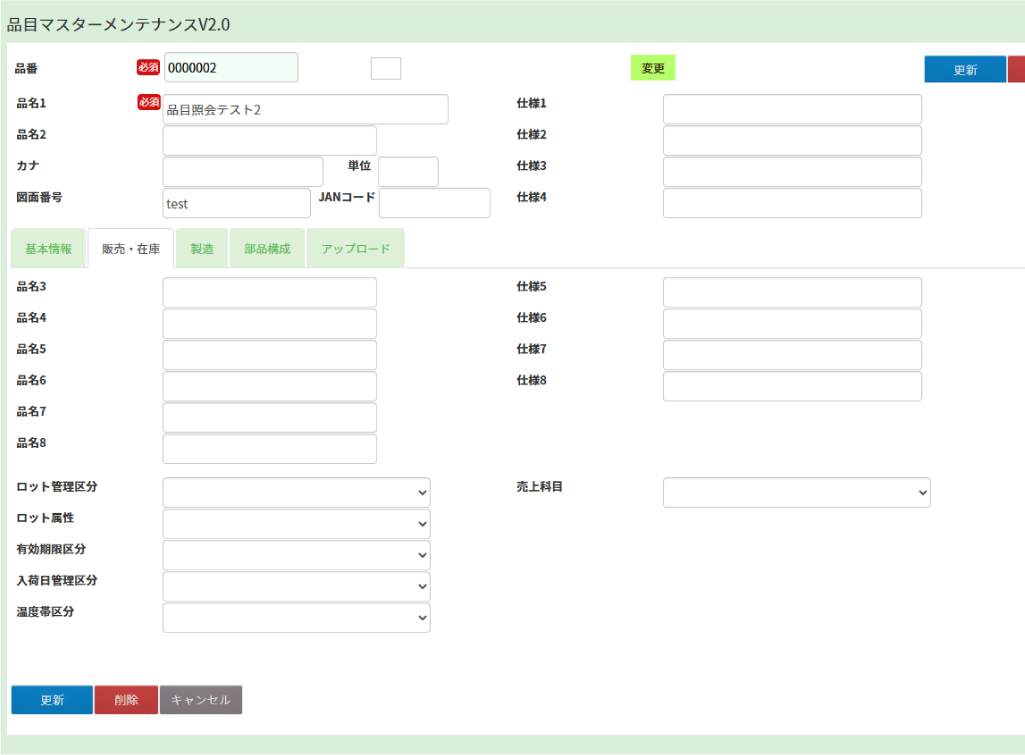Click the green 変更 label

(653, 68)
